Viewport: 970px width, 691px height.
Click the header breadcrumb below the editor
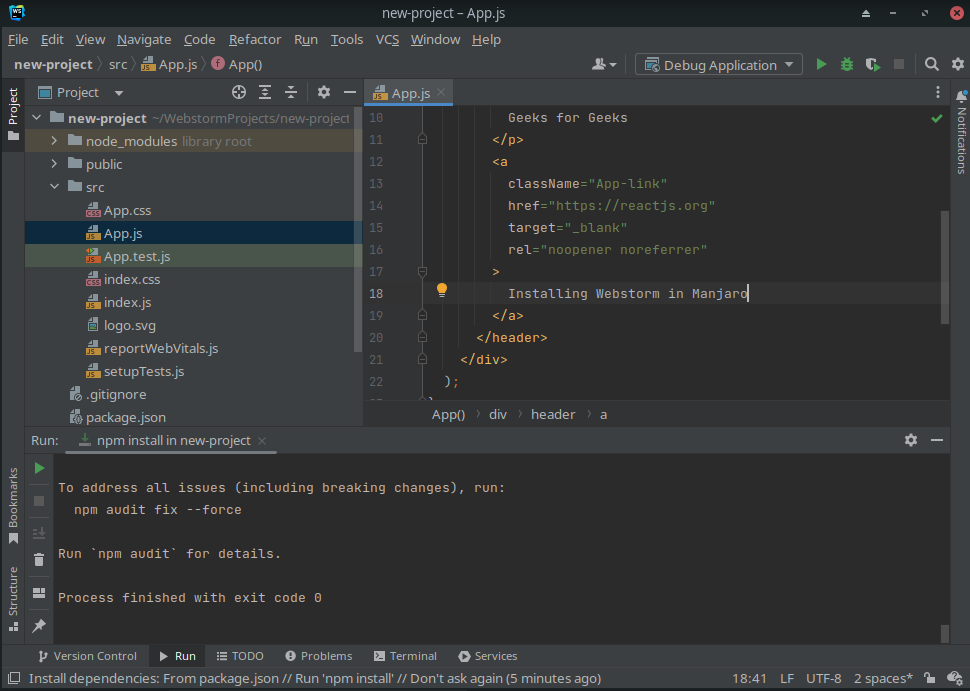(553, 414)
